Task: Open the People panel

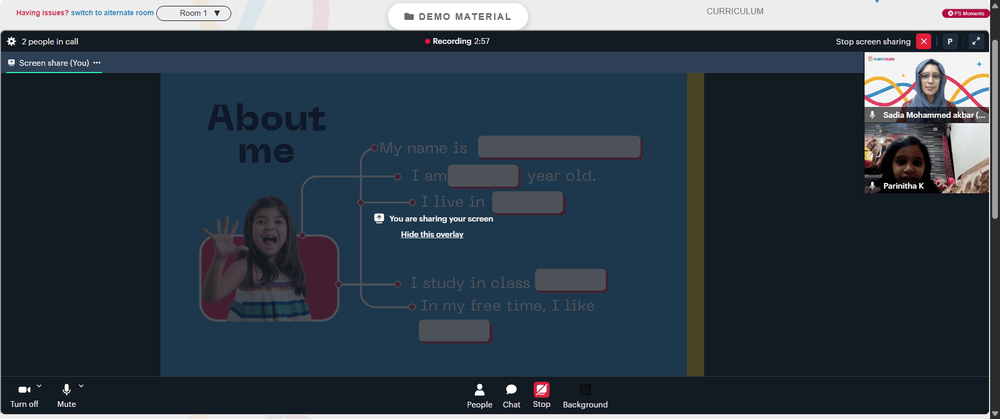Action: tap(480, 396)
